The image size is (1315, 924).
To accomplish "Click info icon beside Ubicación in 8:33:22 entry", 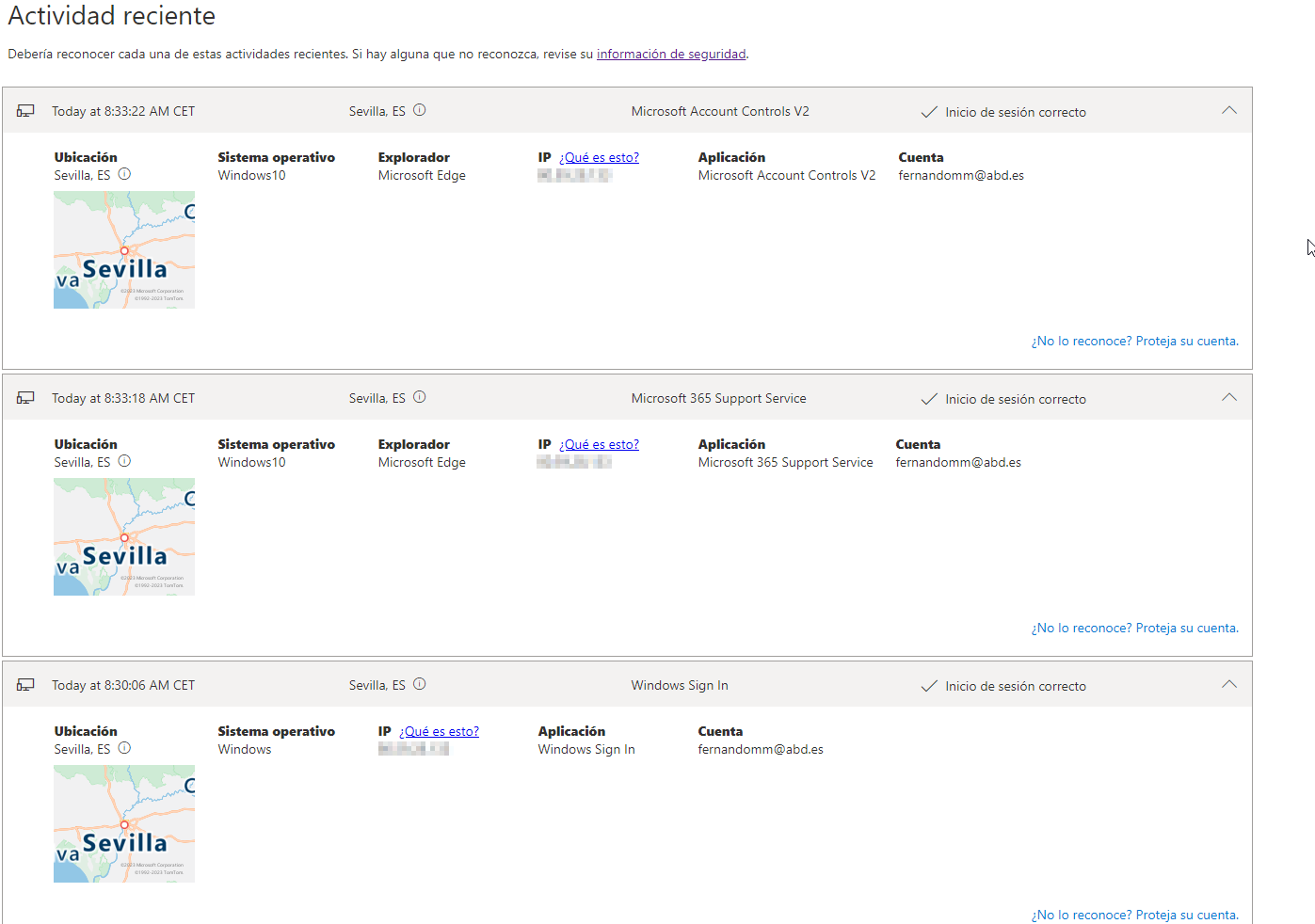I will 124,174.
